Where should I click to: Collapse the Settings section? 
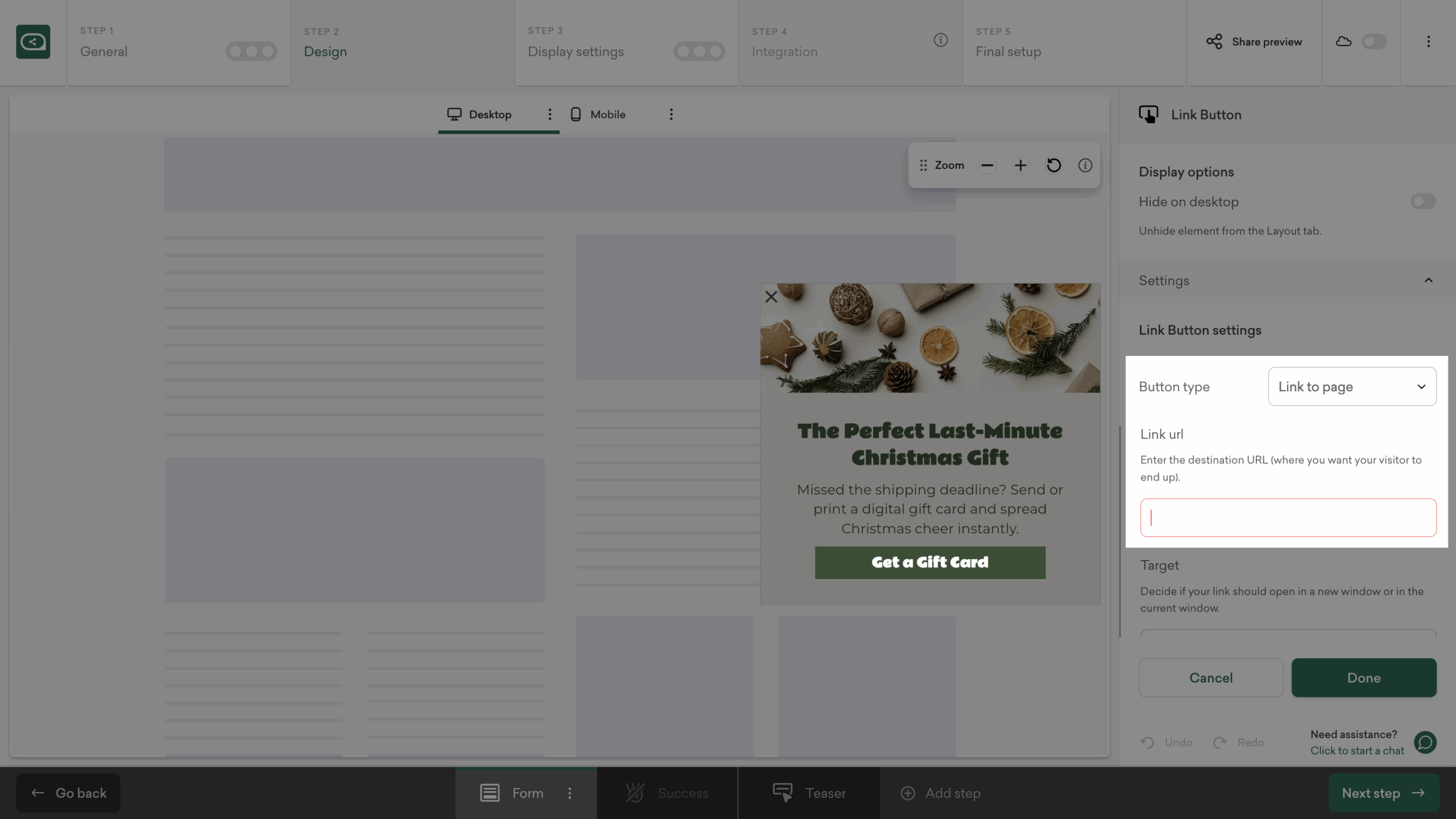click(x=1428, y=280)
